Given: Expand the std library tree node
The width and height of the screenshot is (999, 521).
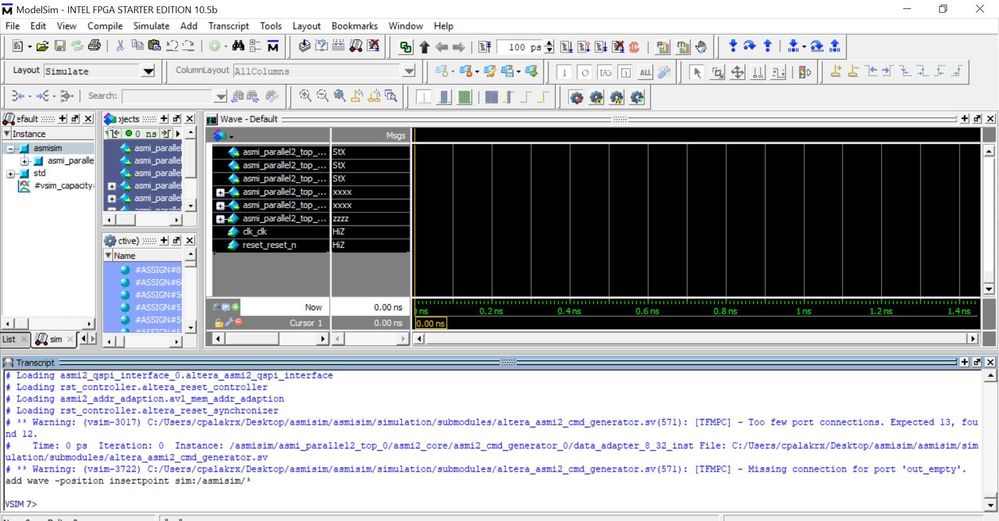Looking at the screenshot, I should click(11, 173).
